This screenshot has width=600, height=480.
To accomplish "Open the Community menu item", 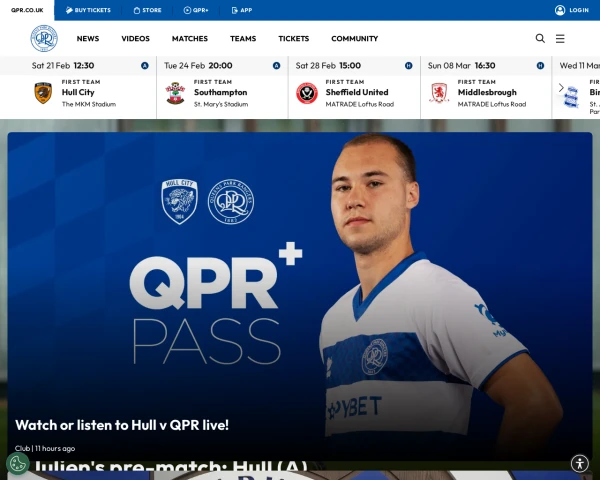I will tap(354, 39).
